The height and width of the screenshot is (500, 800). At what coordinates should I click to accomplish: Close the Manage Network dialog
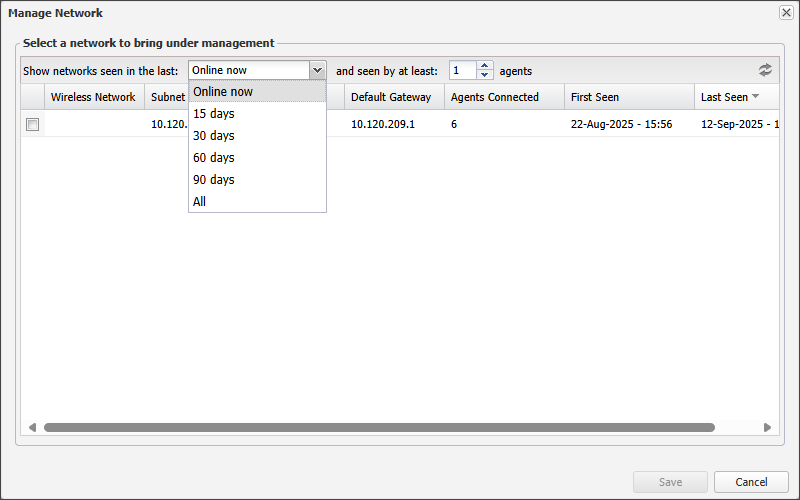[786, 13]
